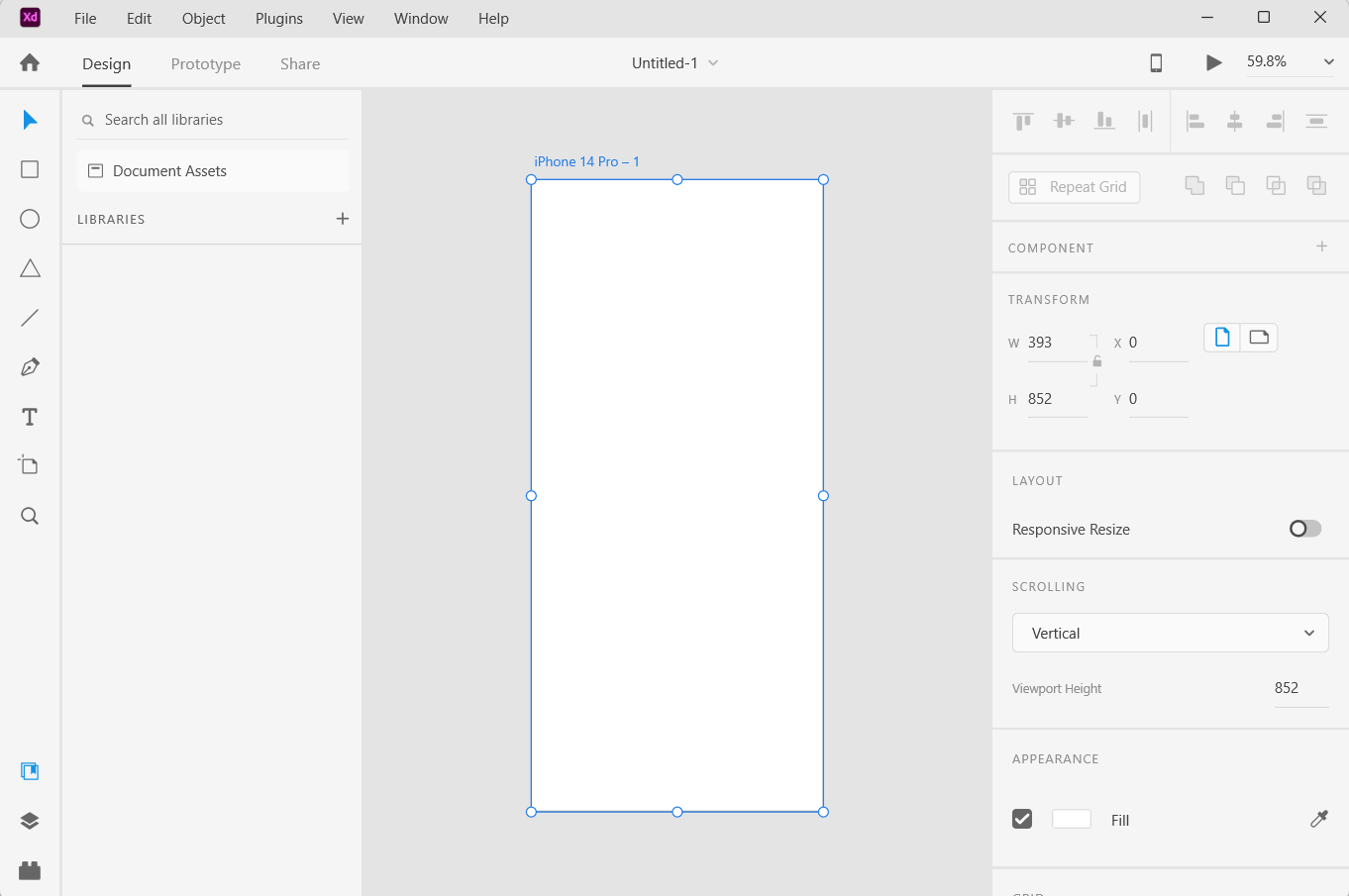
Task: Select the Text tool
Action: pos(30,417)
